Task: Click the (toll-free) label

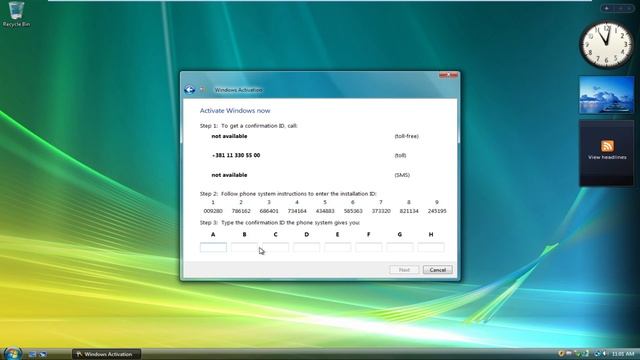Action: click(x=407, y=136)
